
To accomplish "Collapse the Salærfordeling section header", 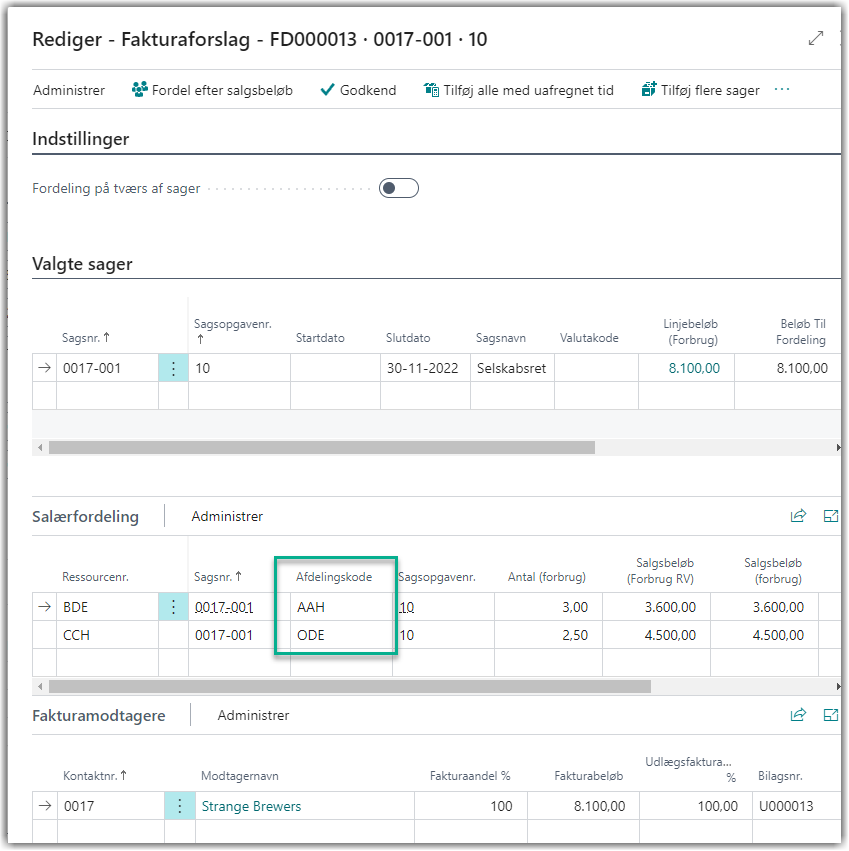I will coord(86,516).
